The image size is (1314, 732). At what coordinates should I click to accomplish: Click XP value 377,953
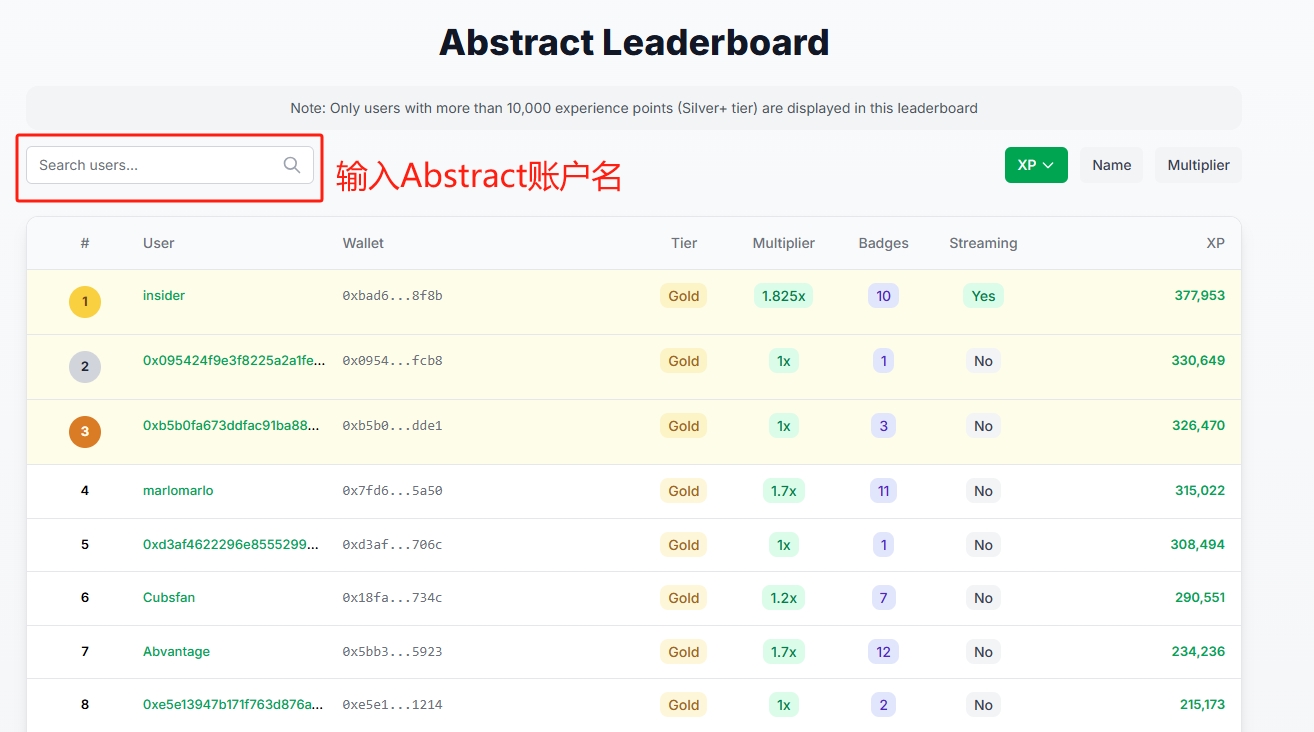1199,296
